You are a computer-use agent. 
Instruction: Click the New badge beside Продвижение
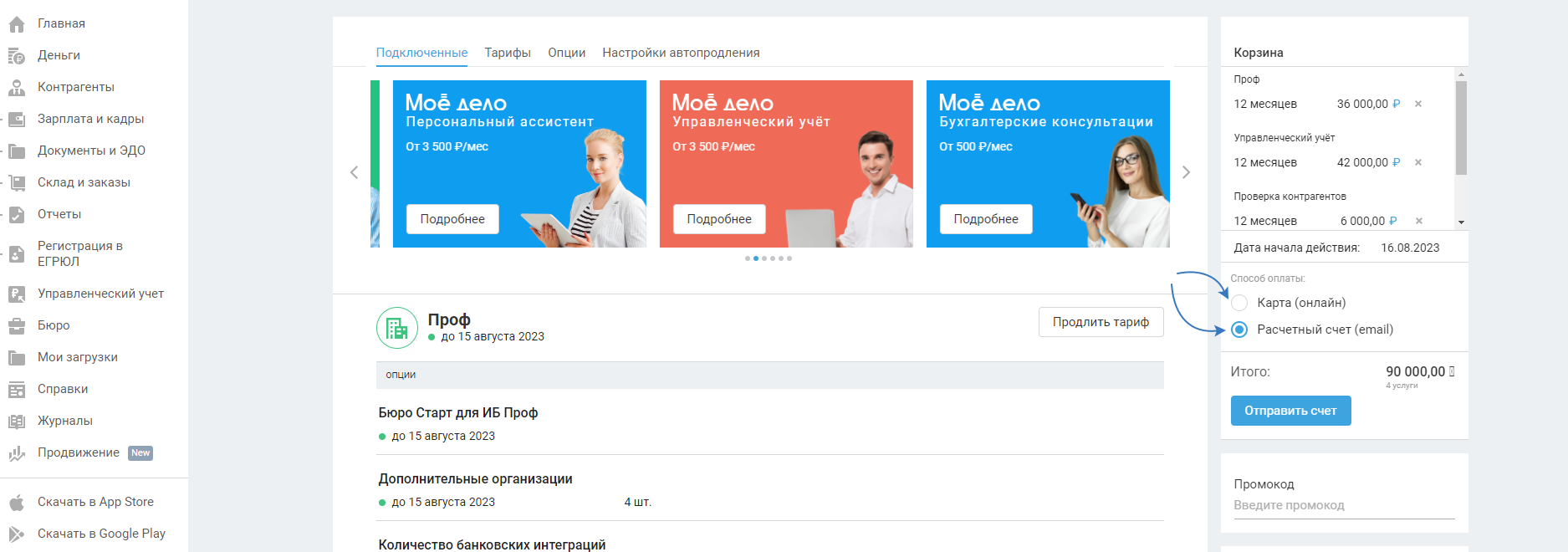click(140, 453)
